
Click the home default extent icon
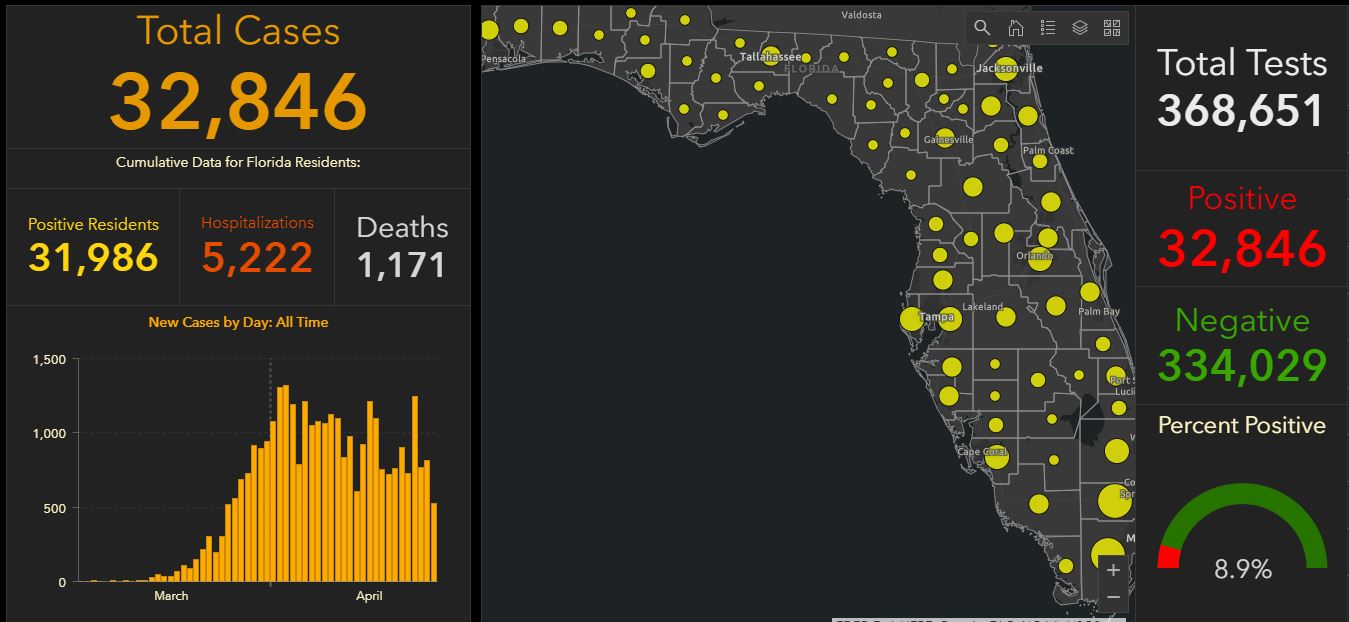pyautogui.click(x=1015, y=28)
